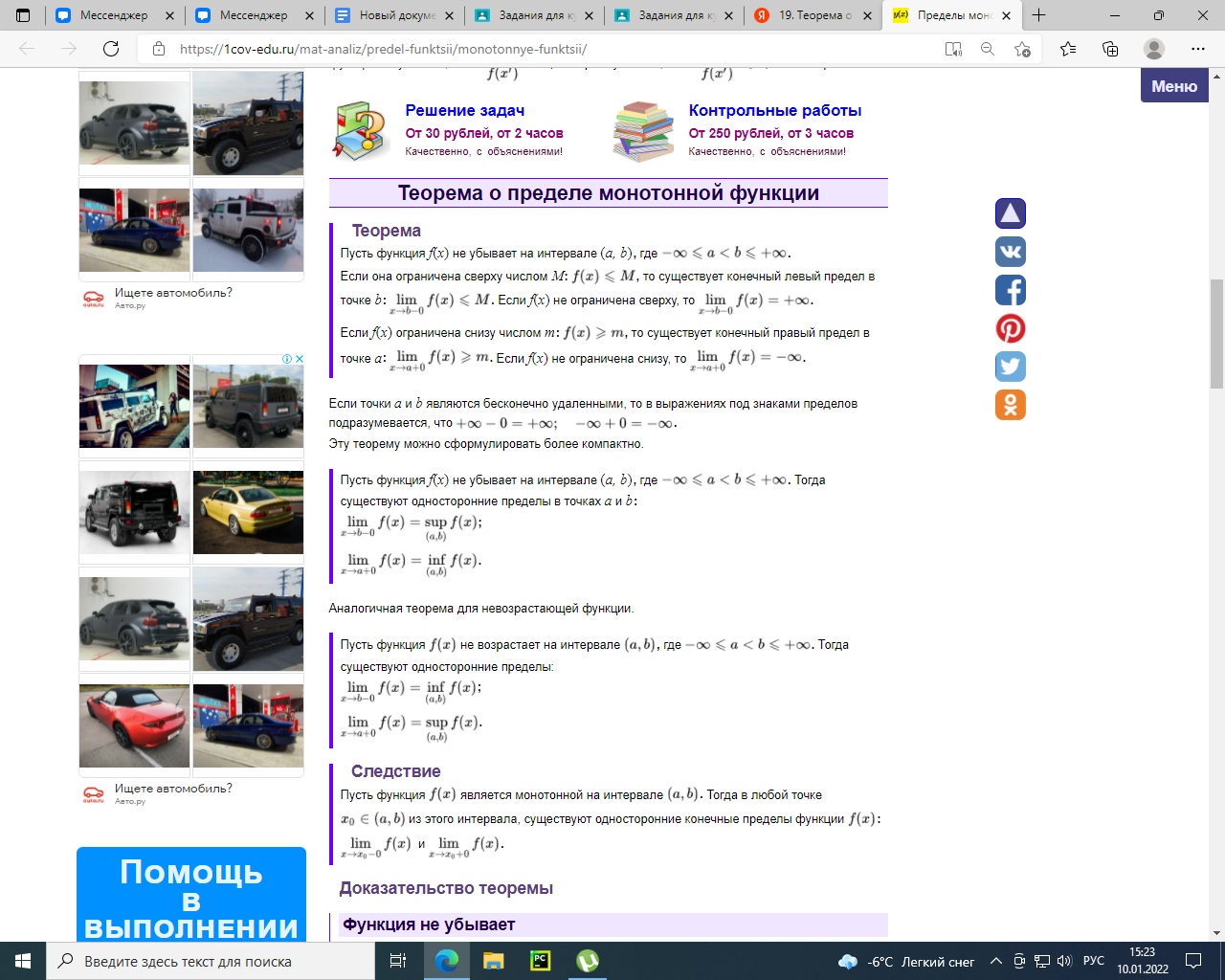Open File Explorer from the taskbar
This screenshot has height=980, width=1225.
(493, 961)
